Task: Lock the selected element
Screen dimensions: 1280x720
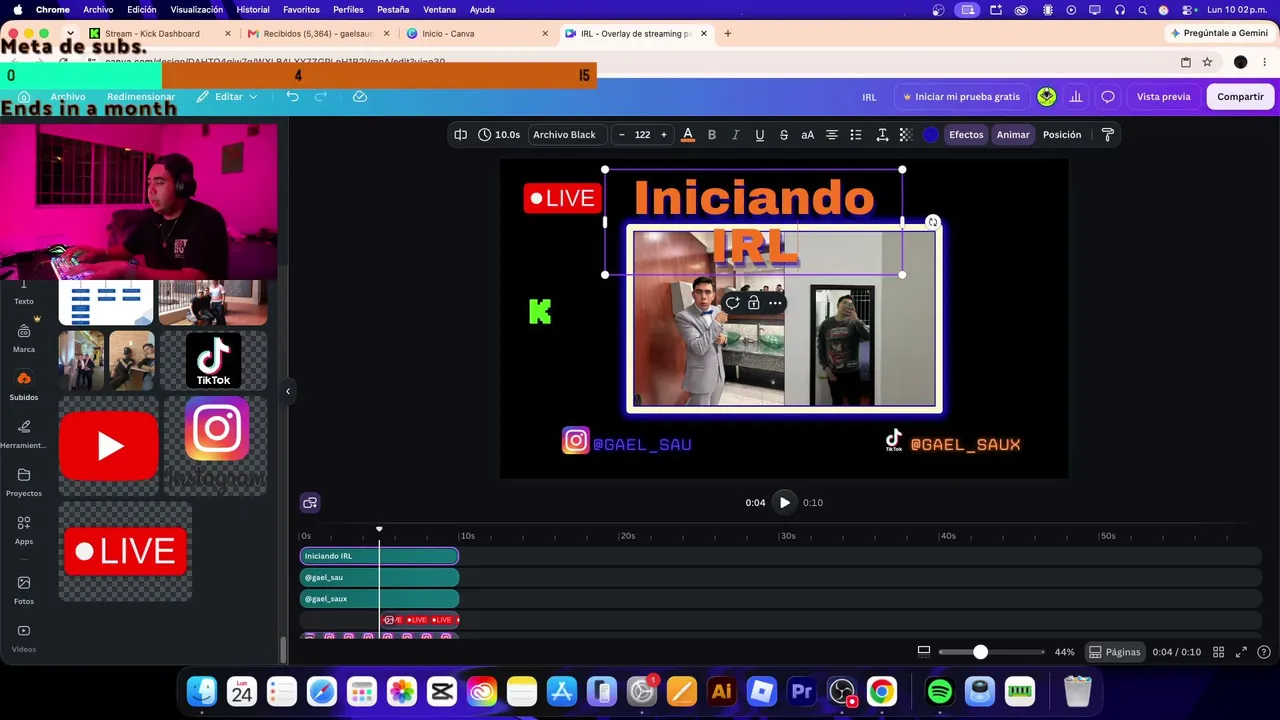Action: (x=754, y=303)
